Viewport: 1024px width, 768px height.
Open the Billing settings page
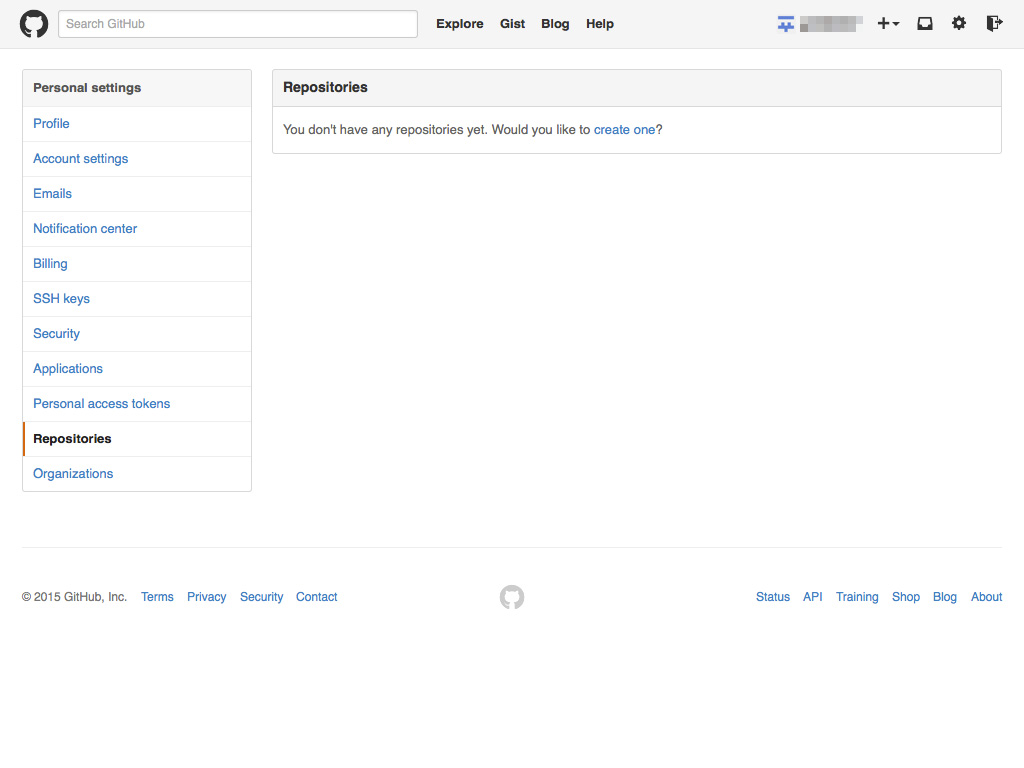[x=50, y=264]
